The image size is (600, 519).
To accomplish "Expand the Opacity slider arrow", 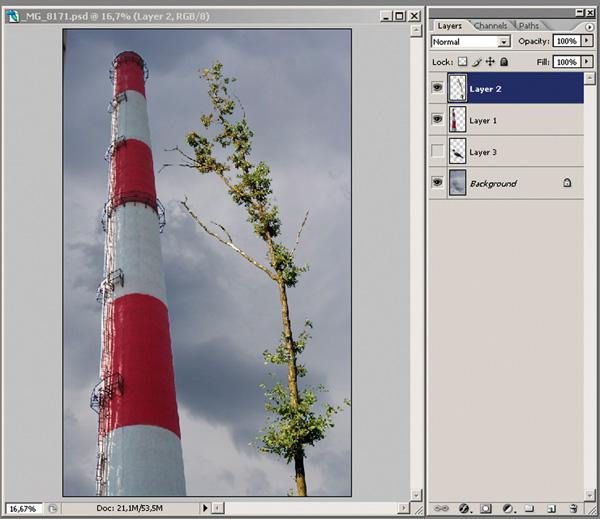I will click(586, 42).
